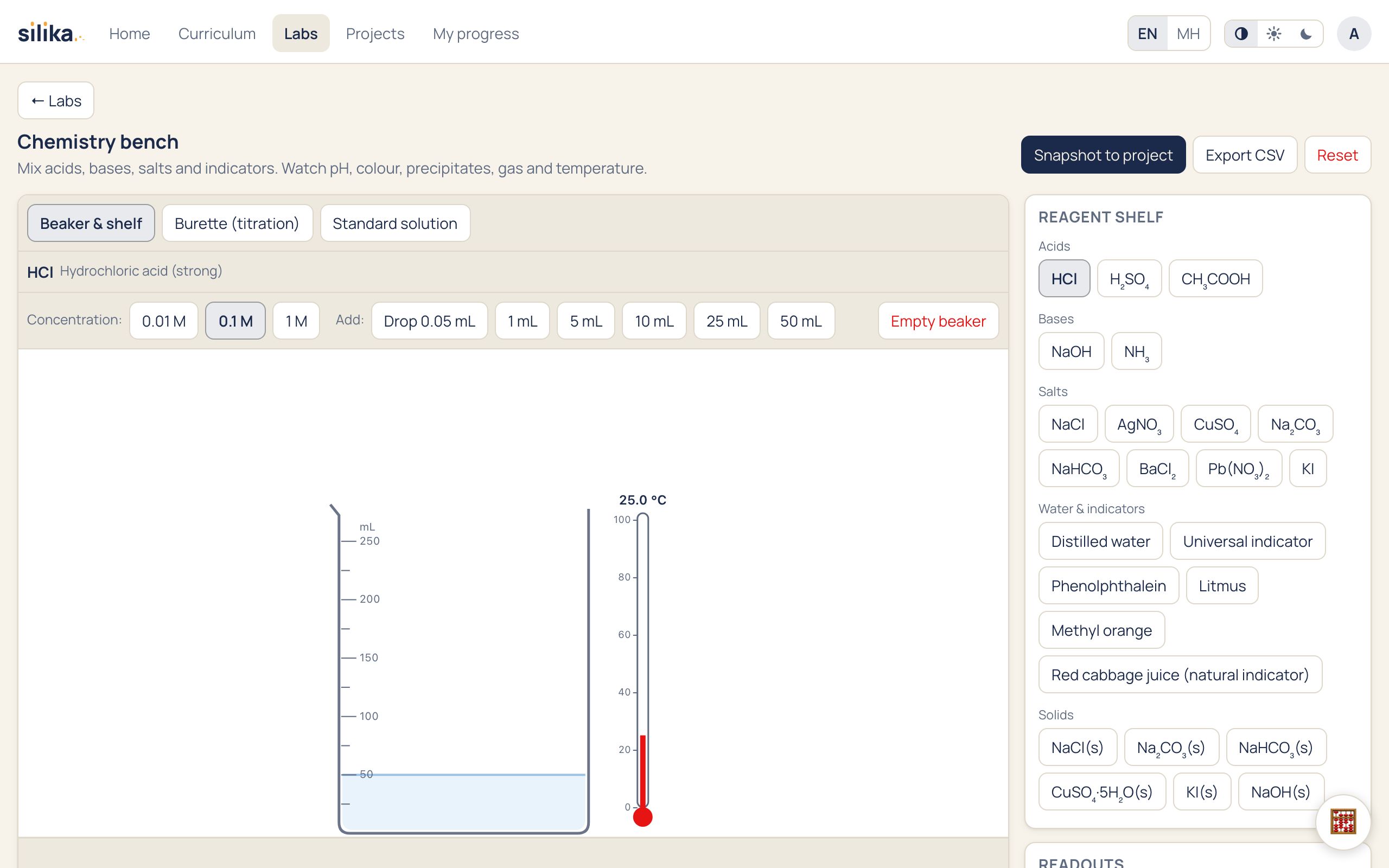Select the light theme sun icon

pyautogui.click(x=1273, y=34)
